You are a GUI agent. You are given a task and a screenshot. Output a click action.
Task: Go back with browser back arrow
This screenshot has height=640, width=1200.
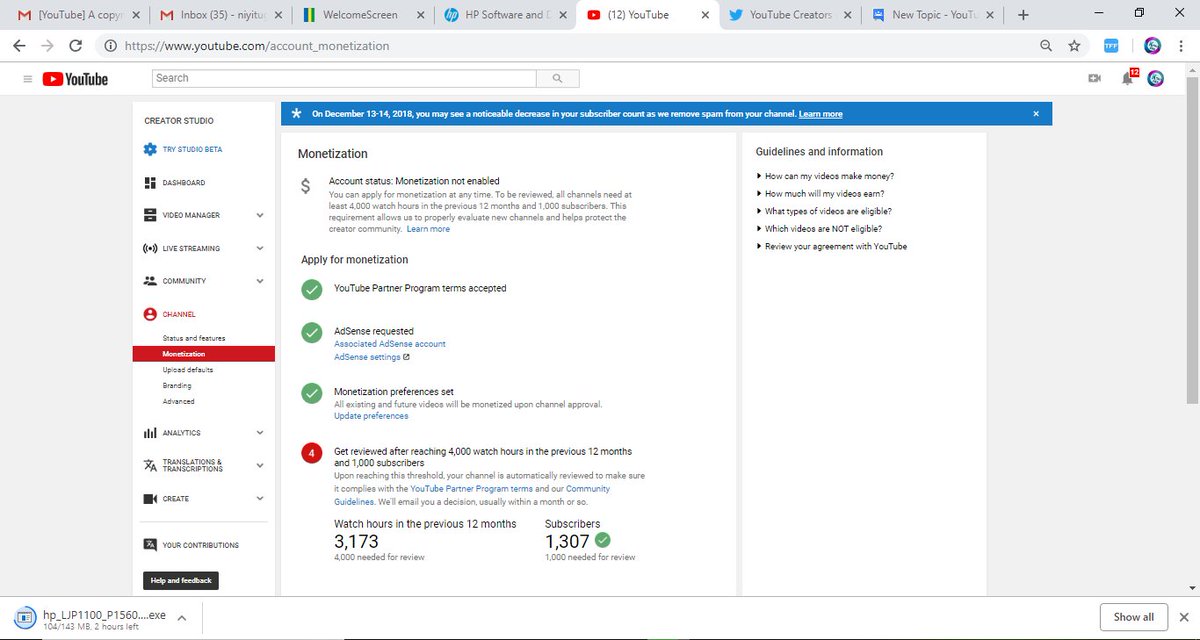(20, 46)
